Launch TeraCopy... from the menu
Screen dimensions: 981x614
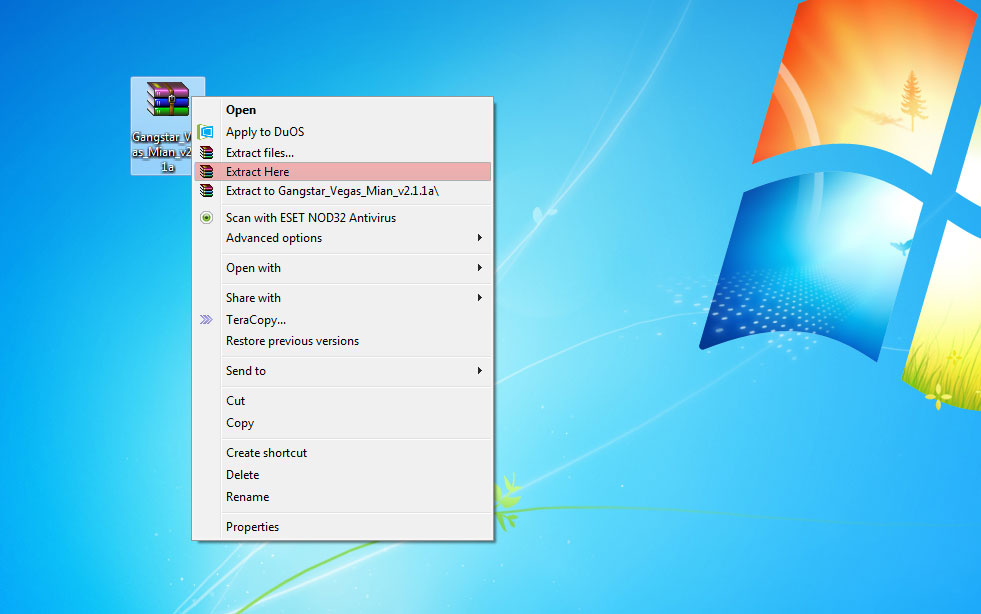click(342, 320)
